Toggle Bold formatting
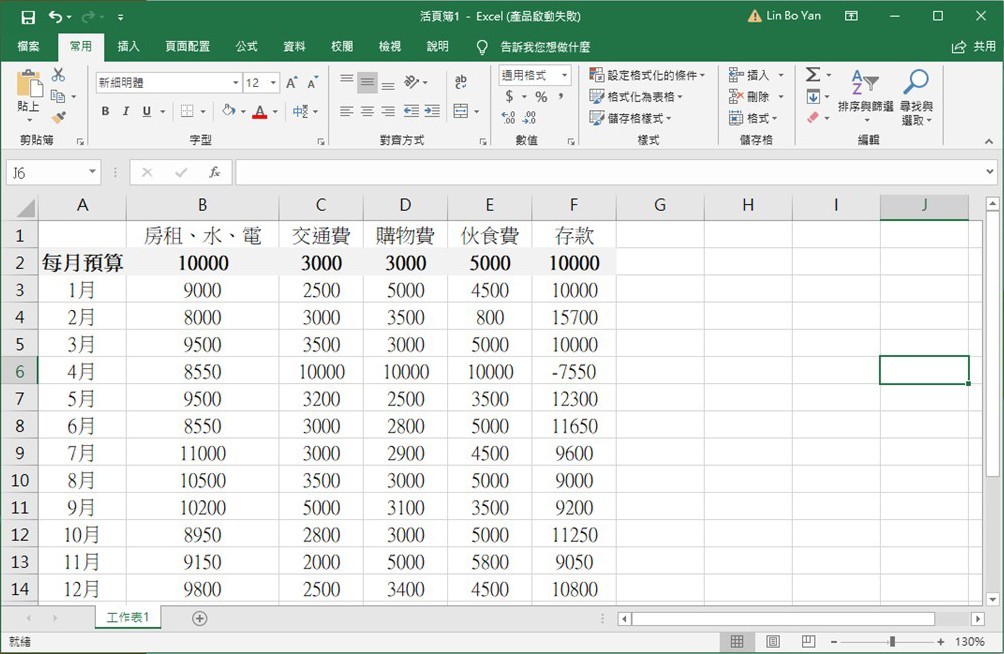Image resolution: width=1004 pixels, height=654 pixels. click(105, 111)
